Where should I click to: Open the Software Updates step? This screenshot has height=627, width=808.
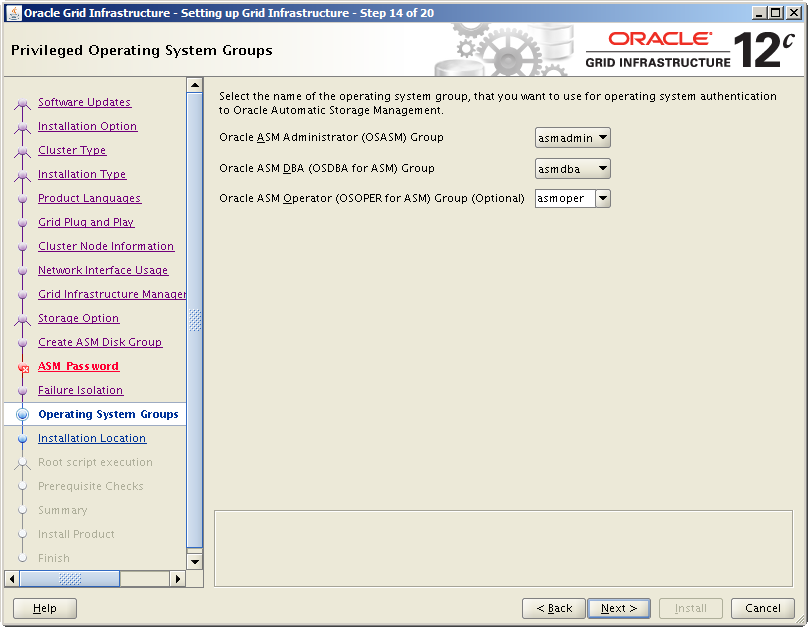[85, 102]
